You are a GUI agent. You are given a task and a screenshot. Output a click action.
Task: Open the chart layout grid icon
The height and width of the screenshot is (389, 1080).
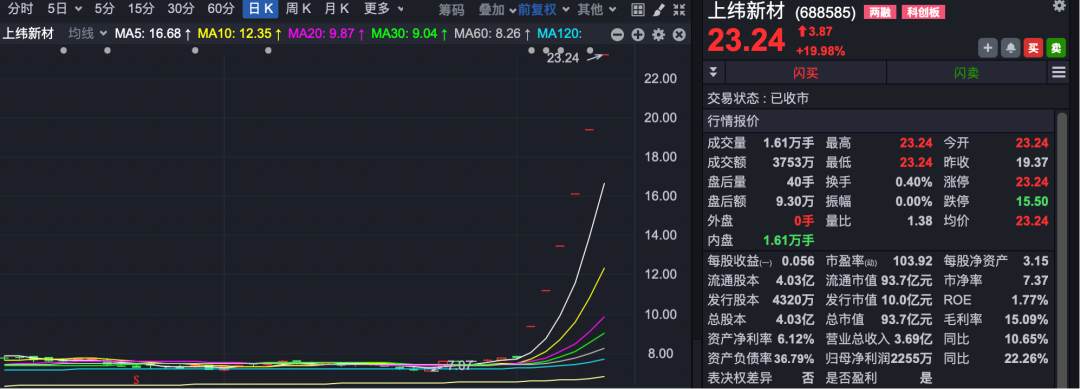638,10
